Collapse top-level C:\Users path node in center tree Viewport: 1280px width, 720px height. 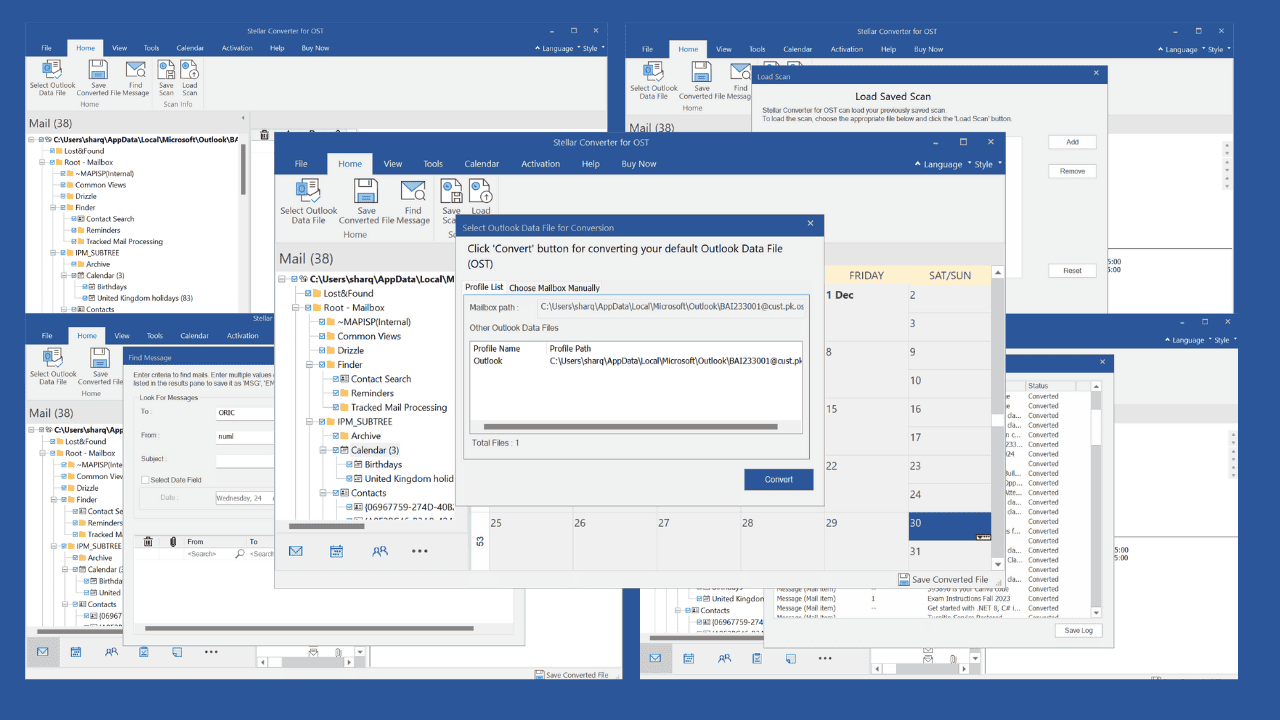coord(283,279)
